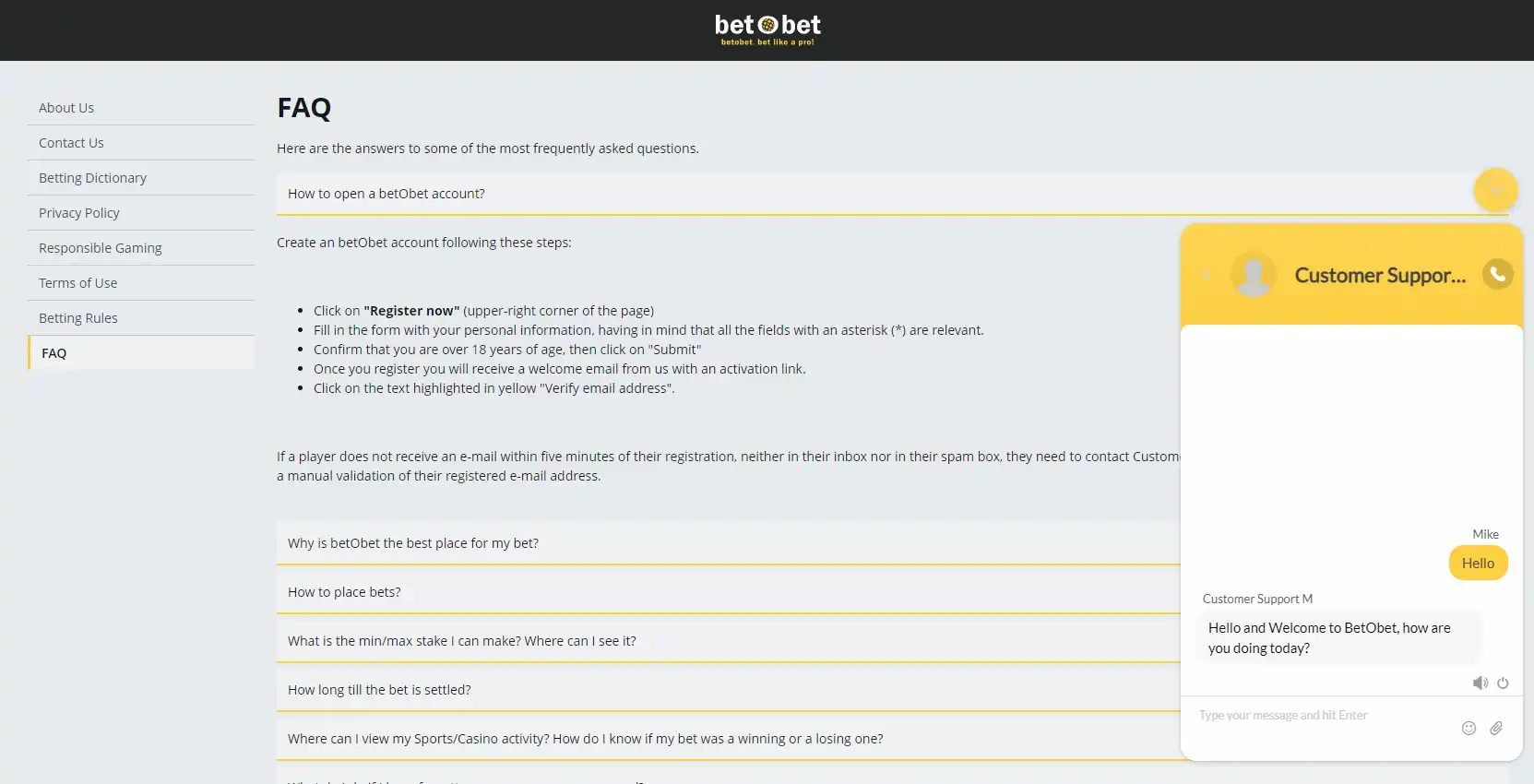Image resolution: width=1534 pixels, height=784 pixels.
Task: Click the chat back arrow icon
Action: point(1206,274)
